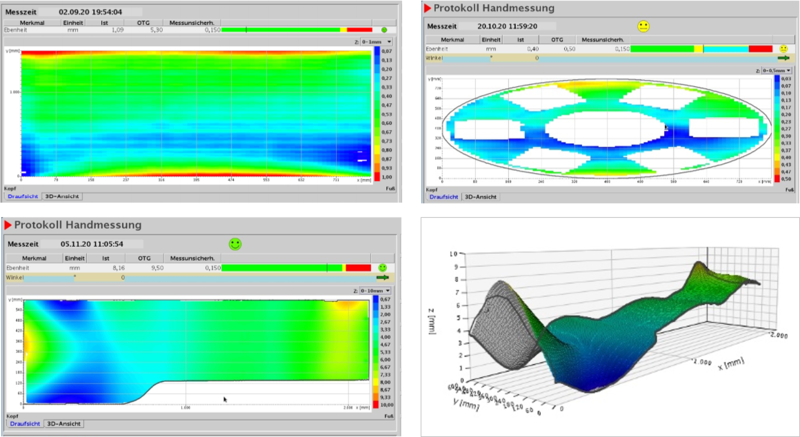Viewport: 800px width, 437px height.
Task: Click the tolerance bar in the 8,16 Ebenheit row
Action: 296,268
